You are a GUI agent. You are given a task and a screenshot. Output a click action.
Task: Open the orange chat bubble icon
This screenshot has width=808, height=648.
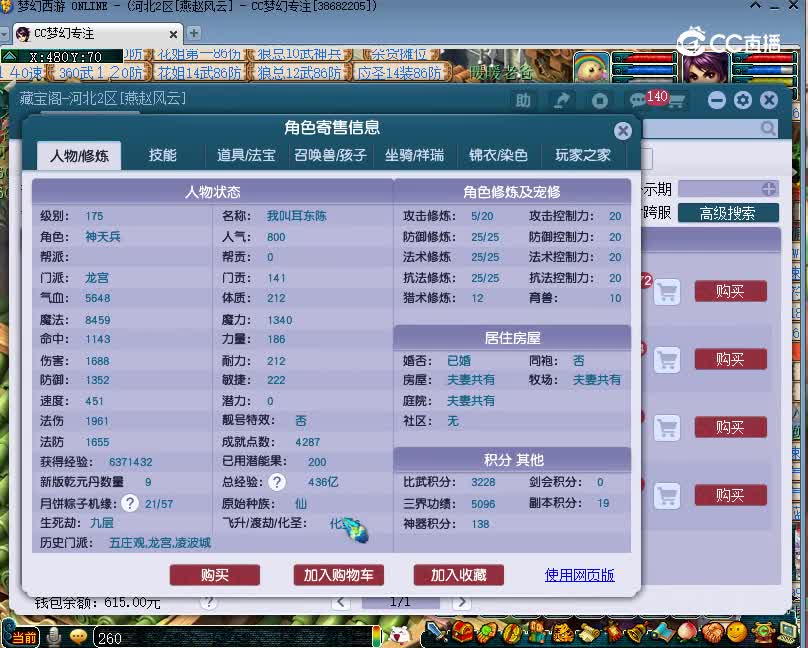(78, 637)
